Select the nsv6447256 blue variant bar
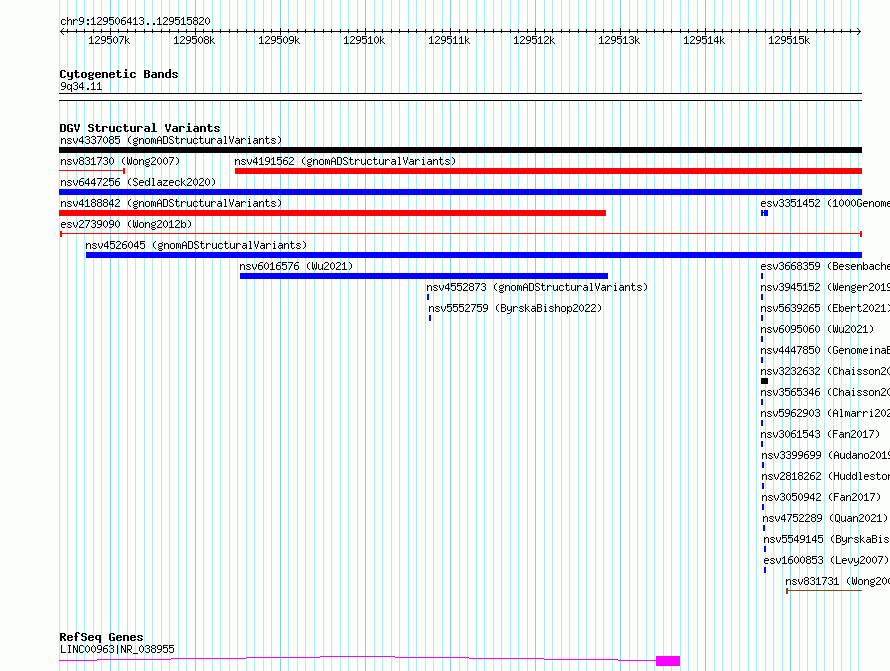The image size is (890, 671). point(460,192)
